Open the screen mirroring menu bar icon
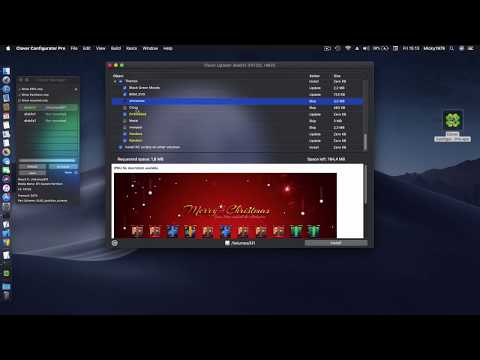Screen dimensions: 480x360 pyautogui.click(x=327, y=48)
